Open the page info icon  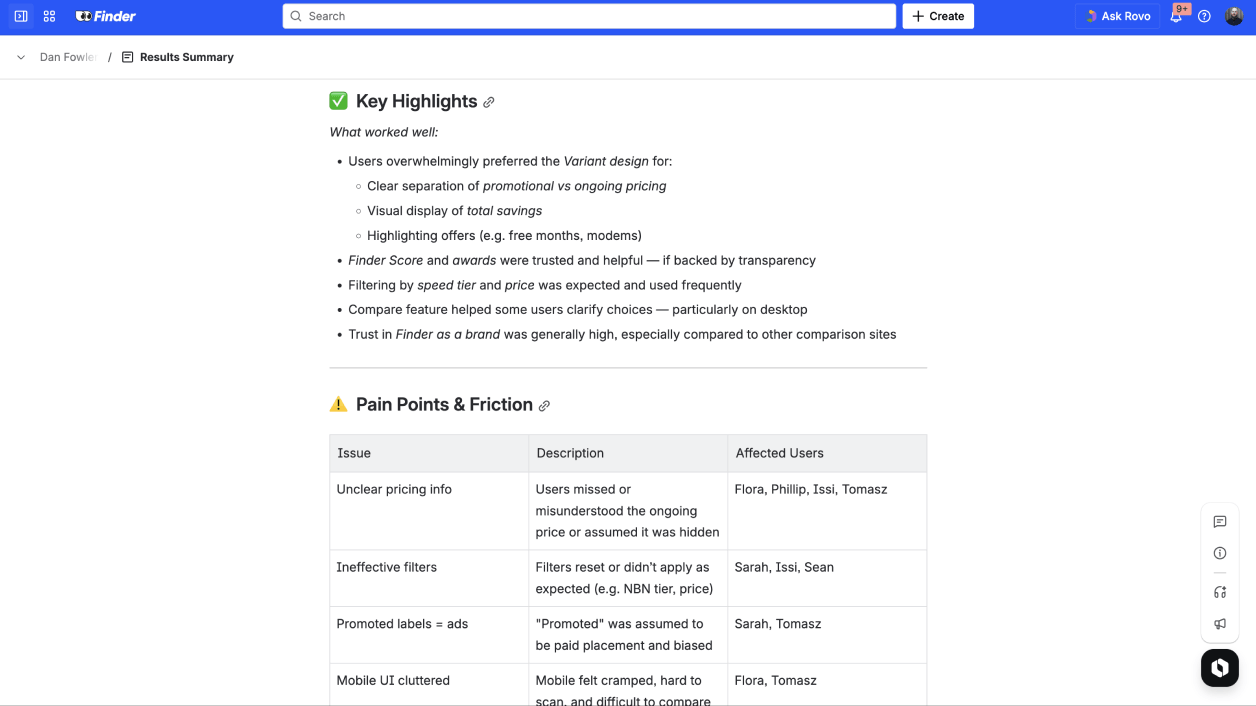(1220, 553)
